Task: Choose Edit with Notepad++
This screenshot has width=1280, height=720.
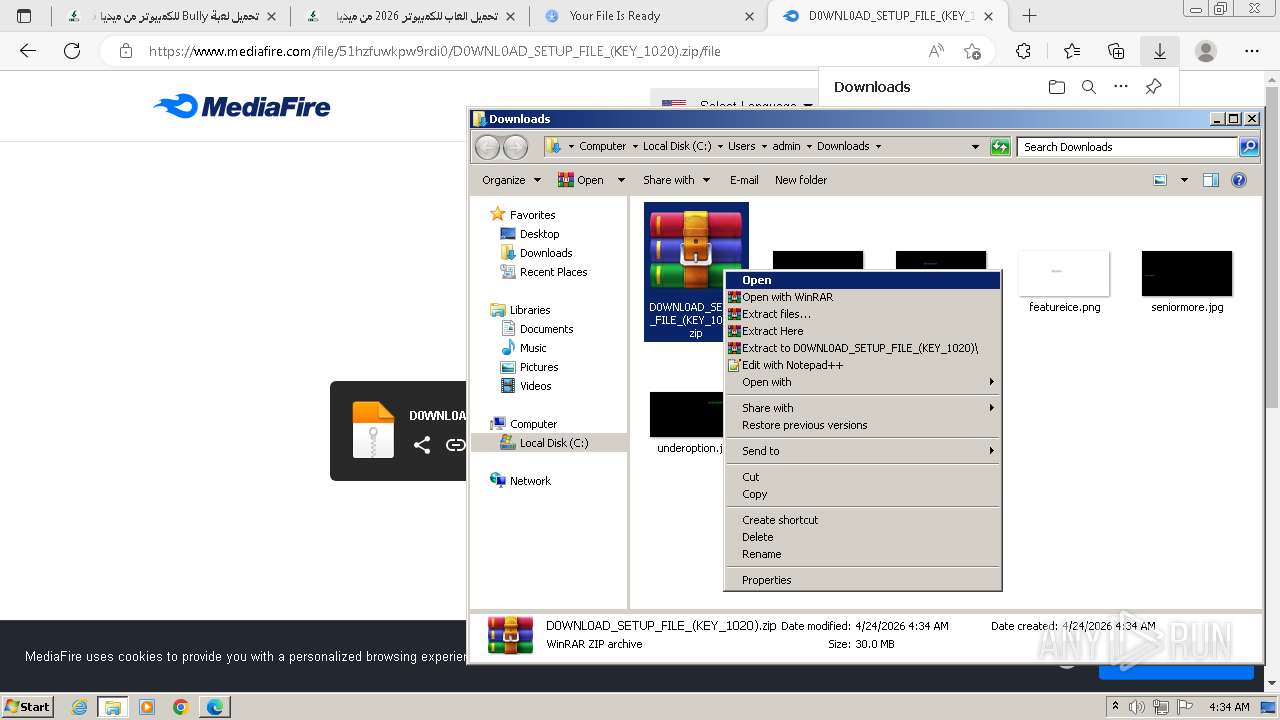Action: [862, 365]
